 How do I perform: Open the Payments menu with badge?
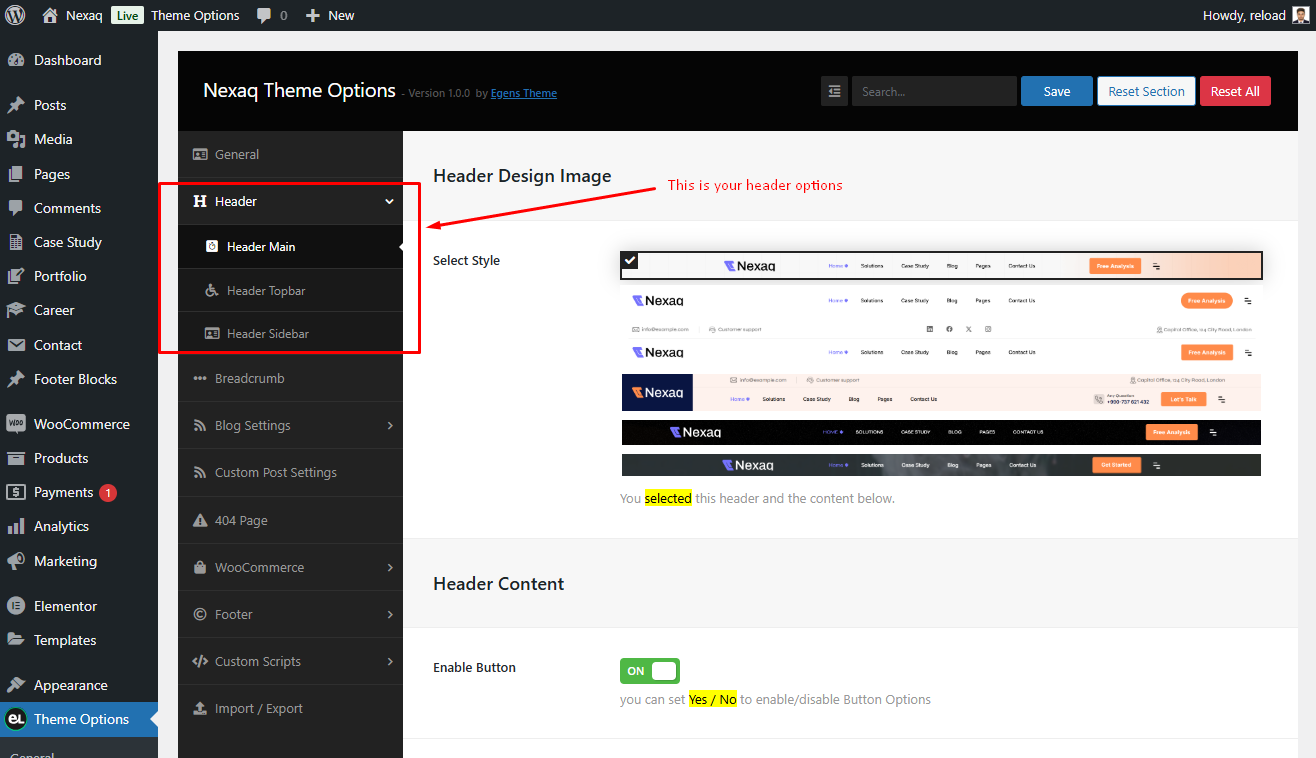tap(79, 492)
